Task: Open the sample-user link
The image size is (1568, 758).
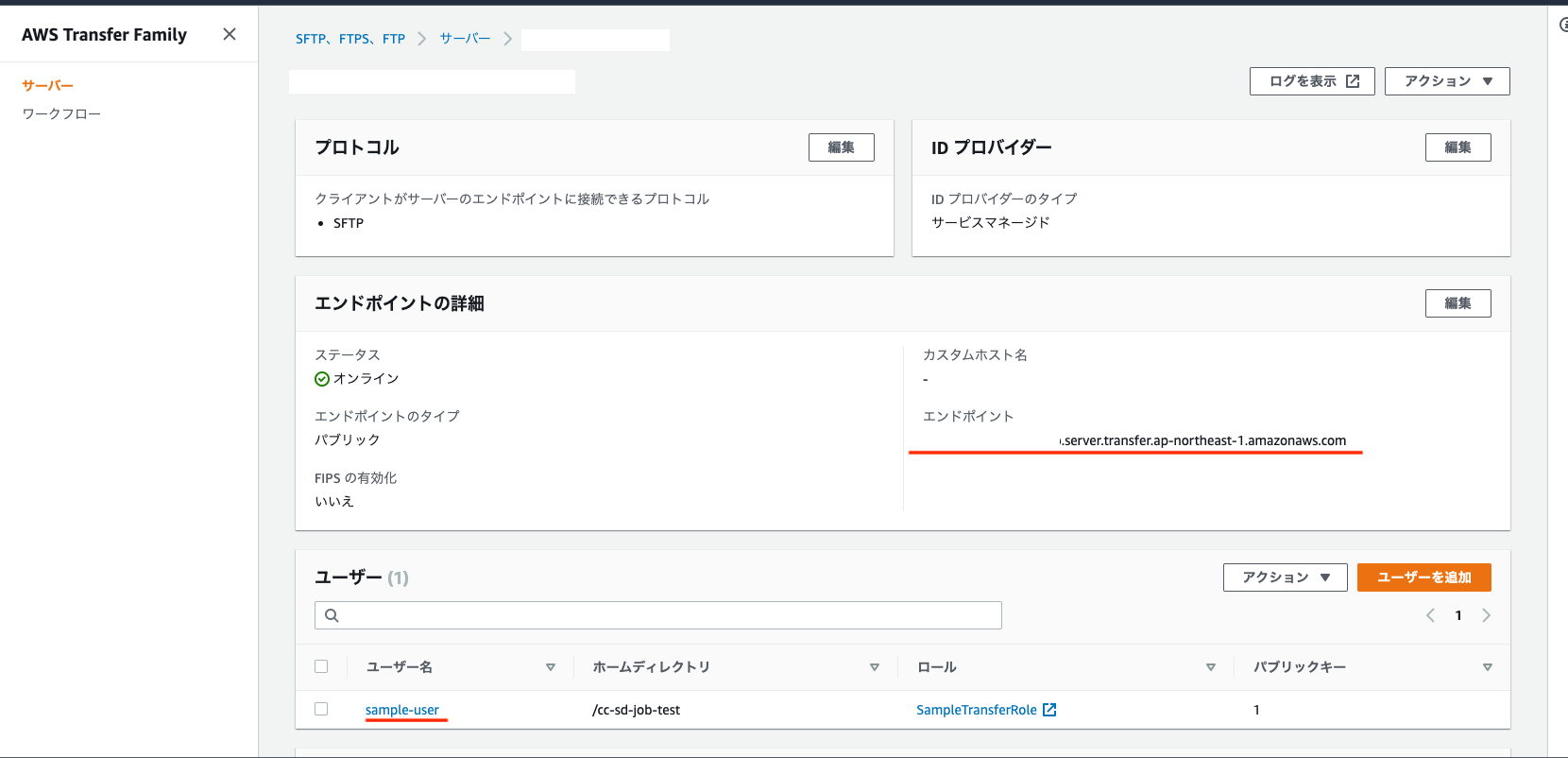Action: (x=402, y=710)
